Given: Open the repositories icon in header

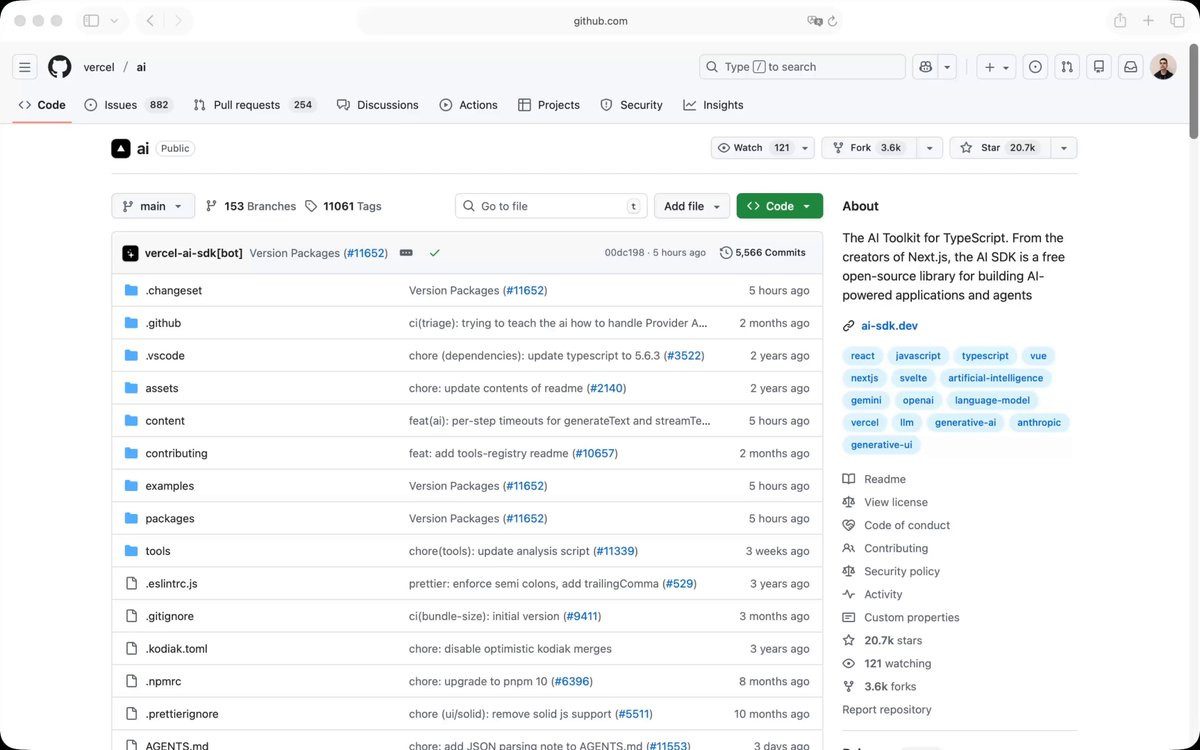Looking at the screenshot, I should [1099, 67].
